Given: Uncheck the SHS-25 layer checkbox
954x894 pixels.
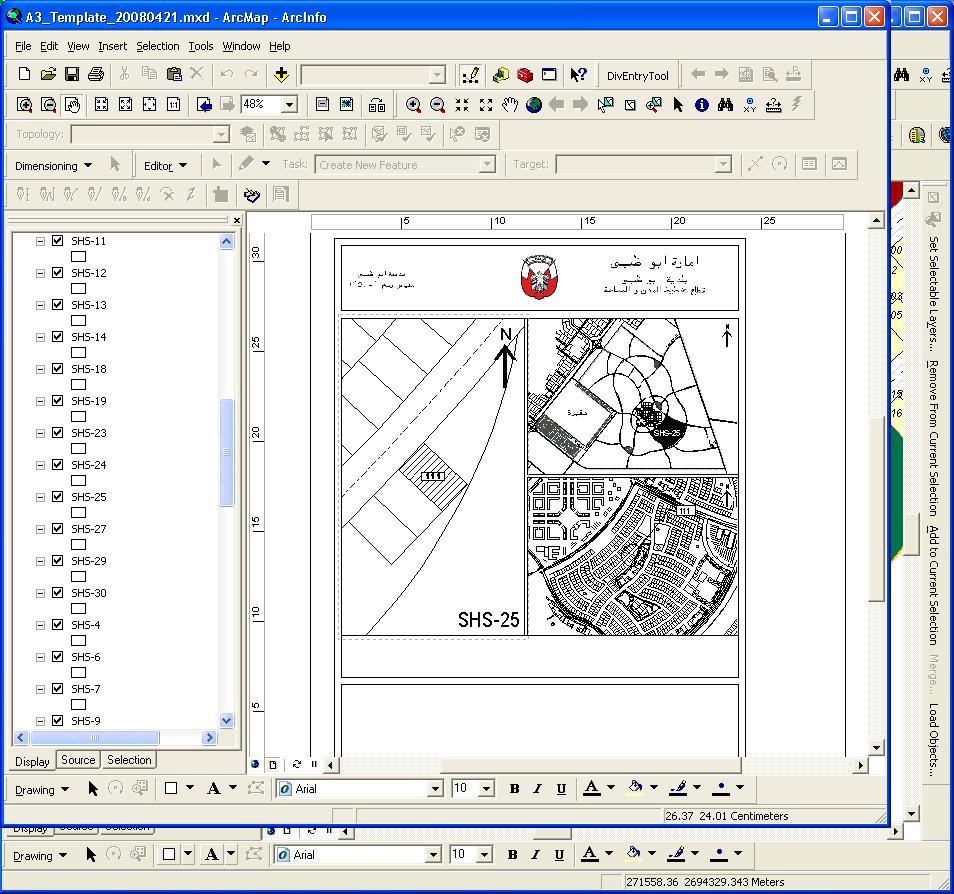Looking at the screenshot, I should (x=58, y=497).
